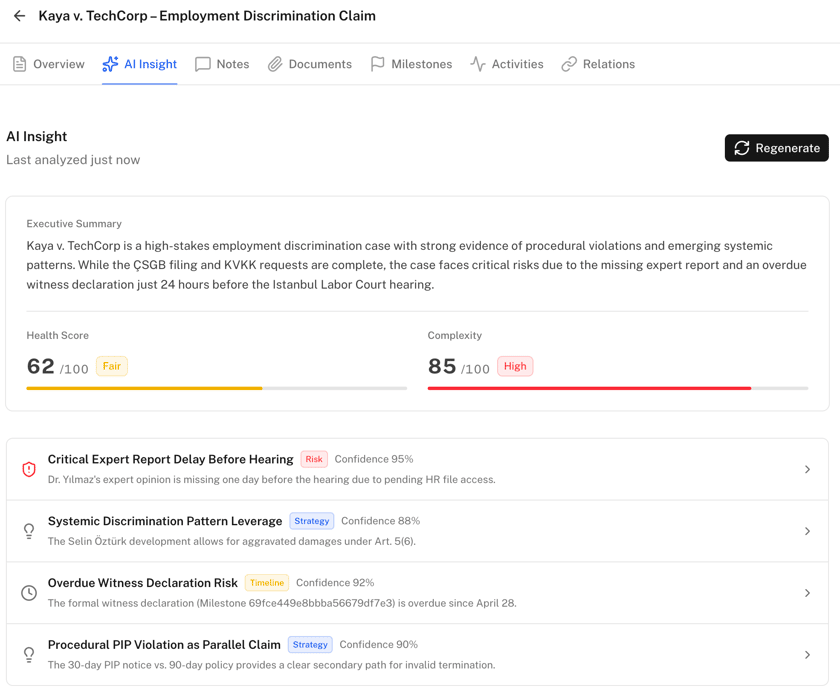
Task: Click 'Confidence 88%' text
Action: [x=380, y=521]
